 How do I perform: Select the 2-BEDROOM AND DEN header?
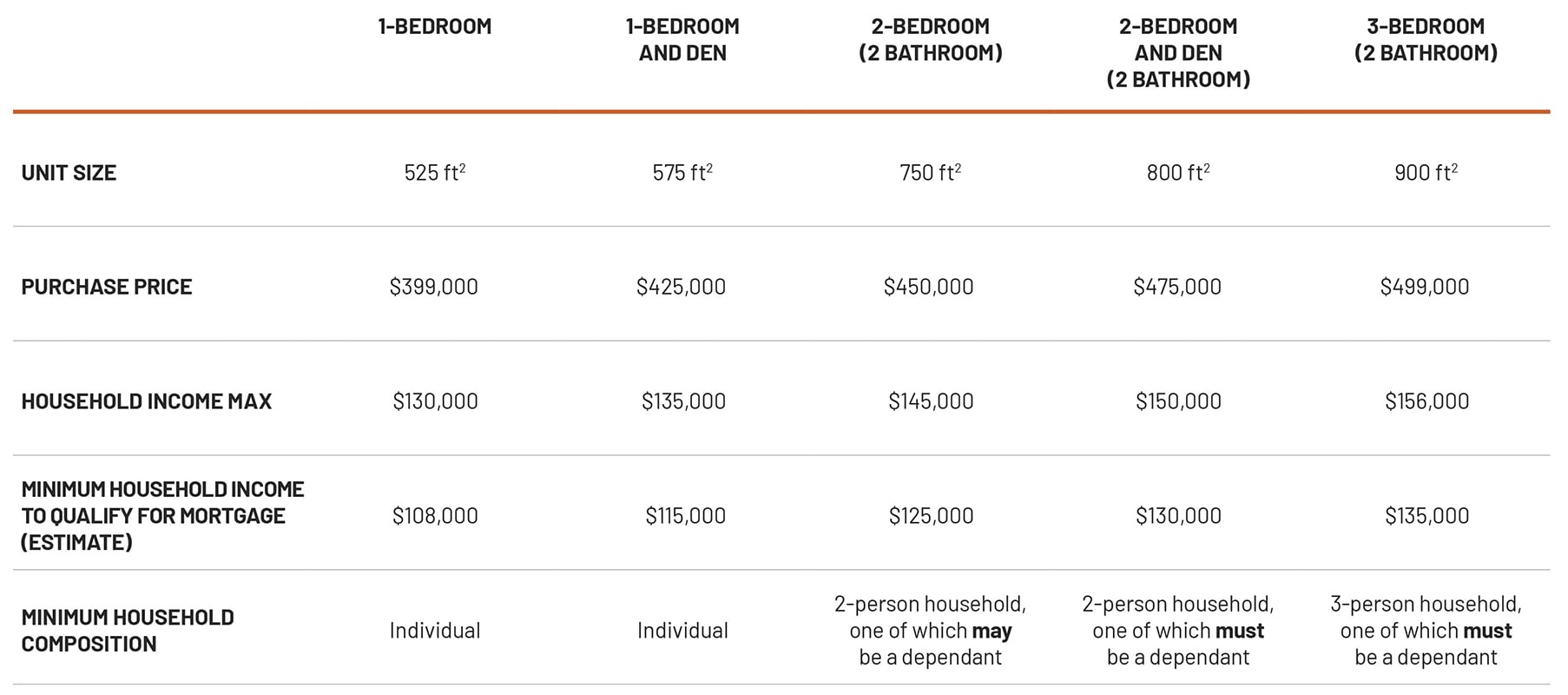(1177, 53)
